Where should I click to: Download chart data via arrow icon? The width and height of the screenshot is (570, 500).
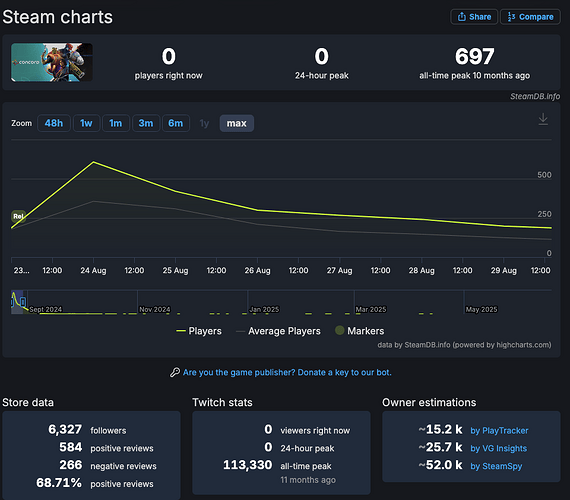[x=543, y=119]
